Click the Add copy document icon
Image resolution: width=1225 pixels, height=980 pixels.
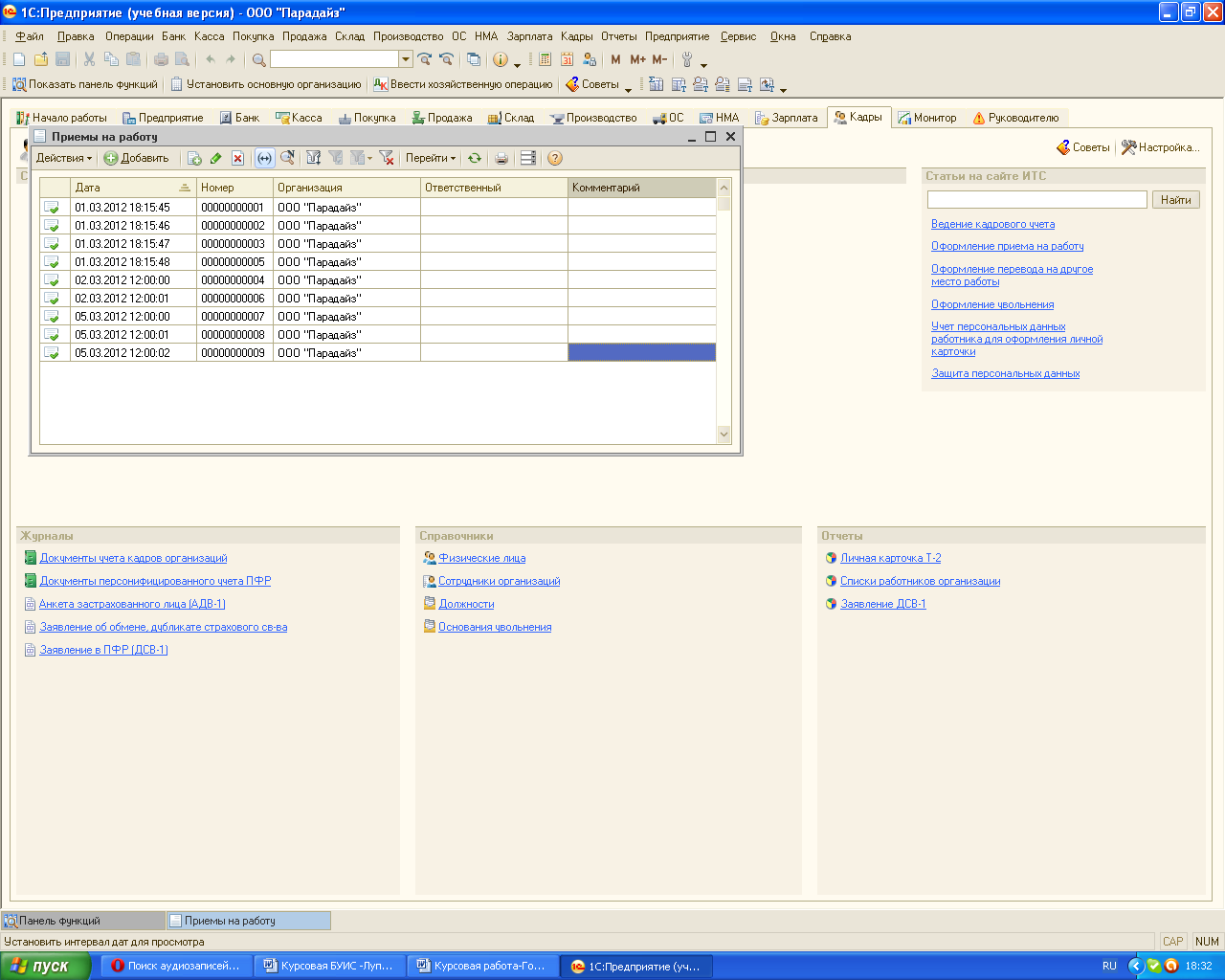point(194,158)
